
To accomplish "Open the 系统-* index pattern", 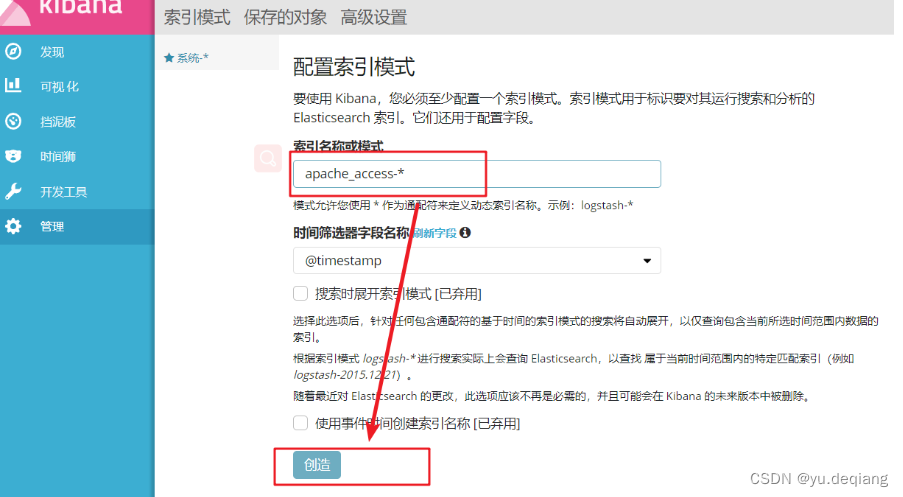I will 192,58.
